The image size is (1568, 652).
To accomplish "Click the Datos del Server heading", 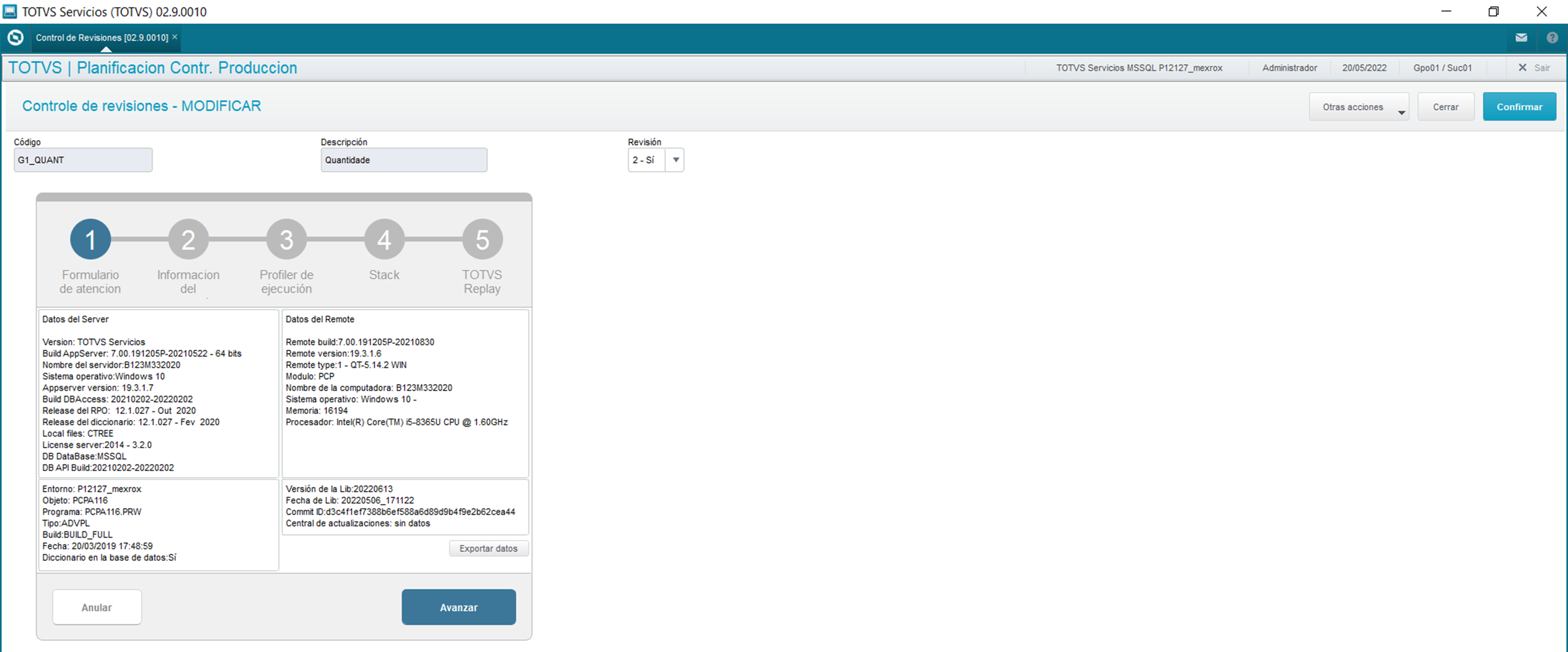I will (x=75, y=319).
